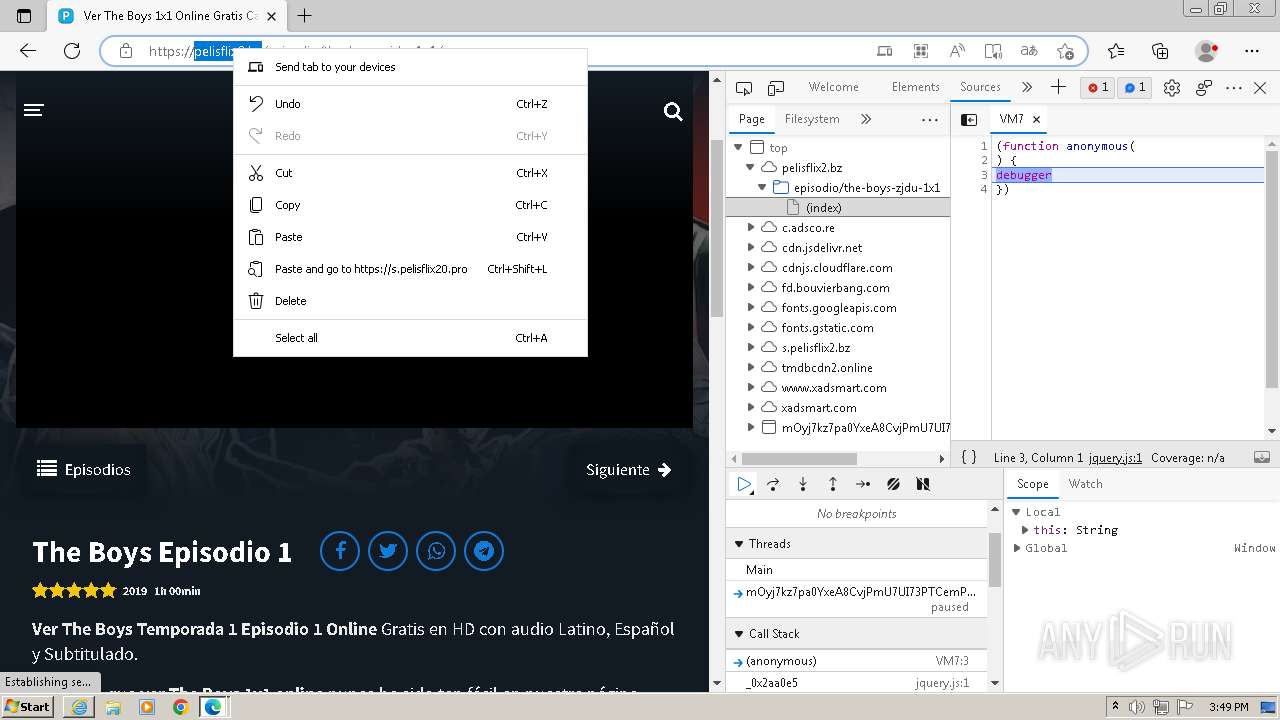Click the red error count badge

1098,88
